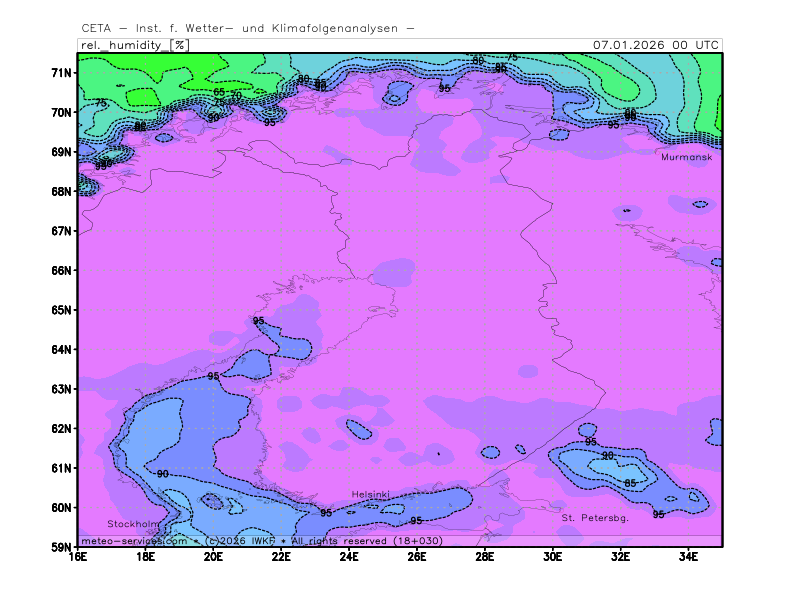Viewport: 800px width, 600px height.
Task: Click the 66N latitude axis label
Action: [63, 270]
